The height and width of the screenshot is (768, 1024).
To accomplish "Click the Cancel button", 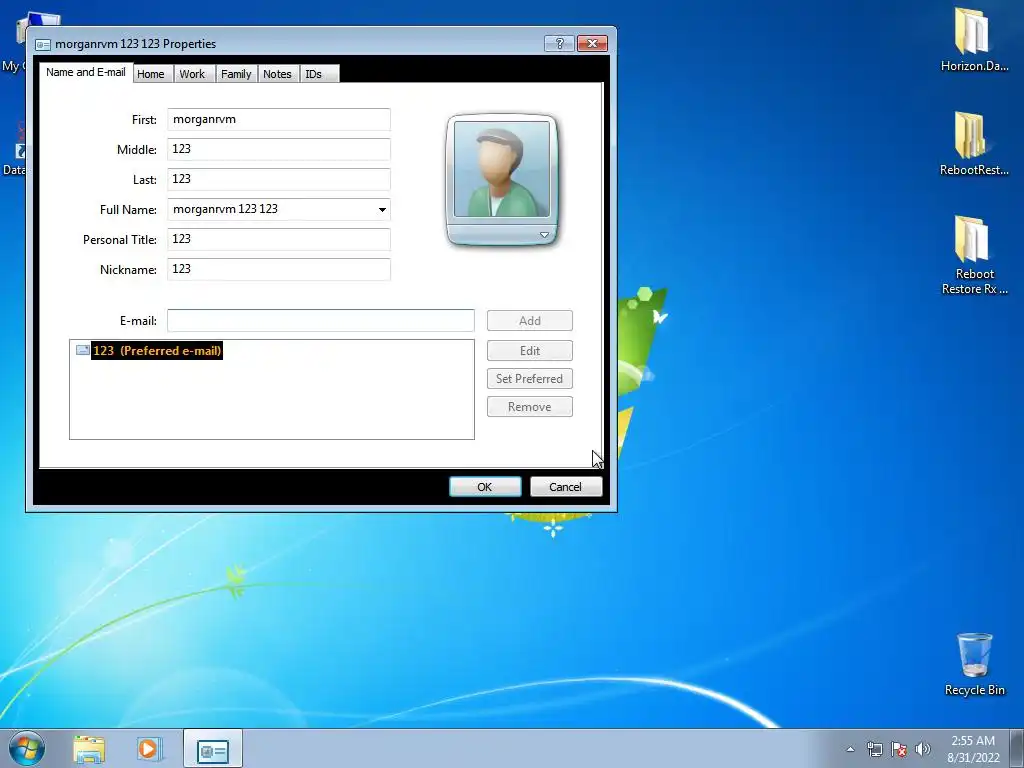I will click(566, 487).
